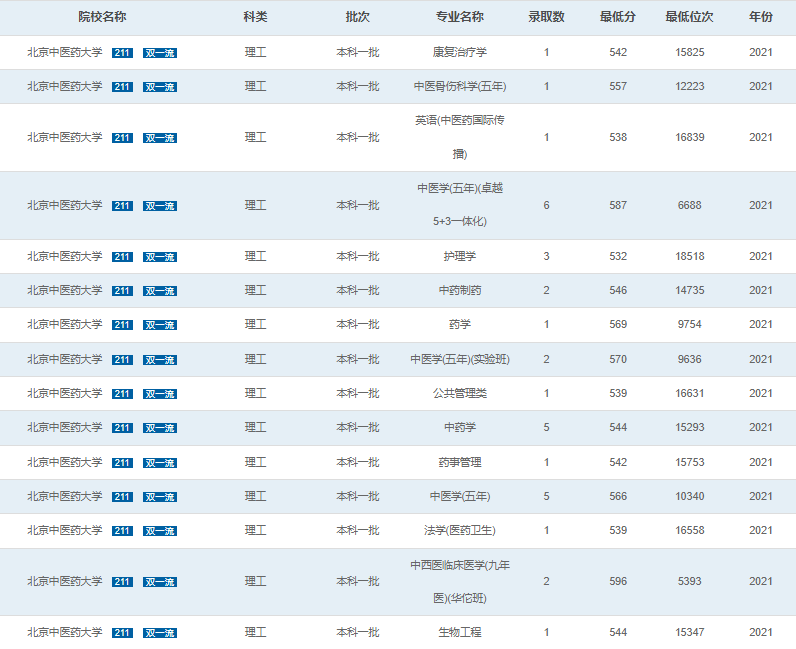Click rank value 16631

point(689,394)
